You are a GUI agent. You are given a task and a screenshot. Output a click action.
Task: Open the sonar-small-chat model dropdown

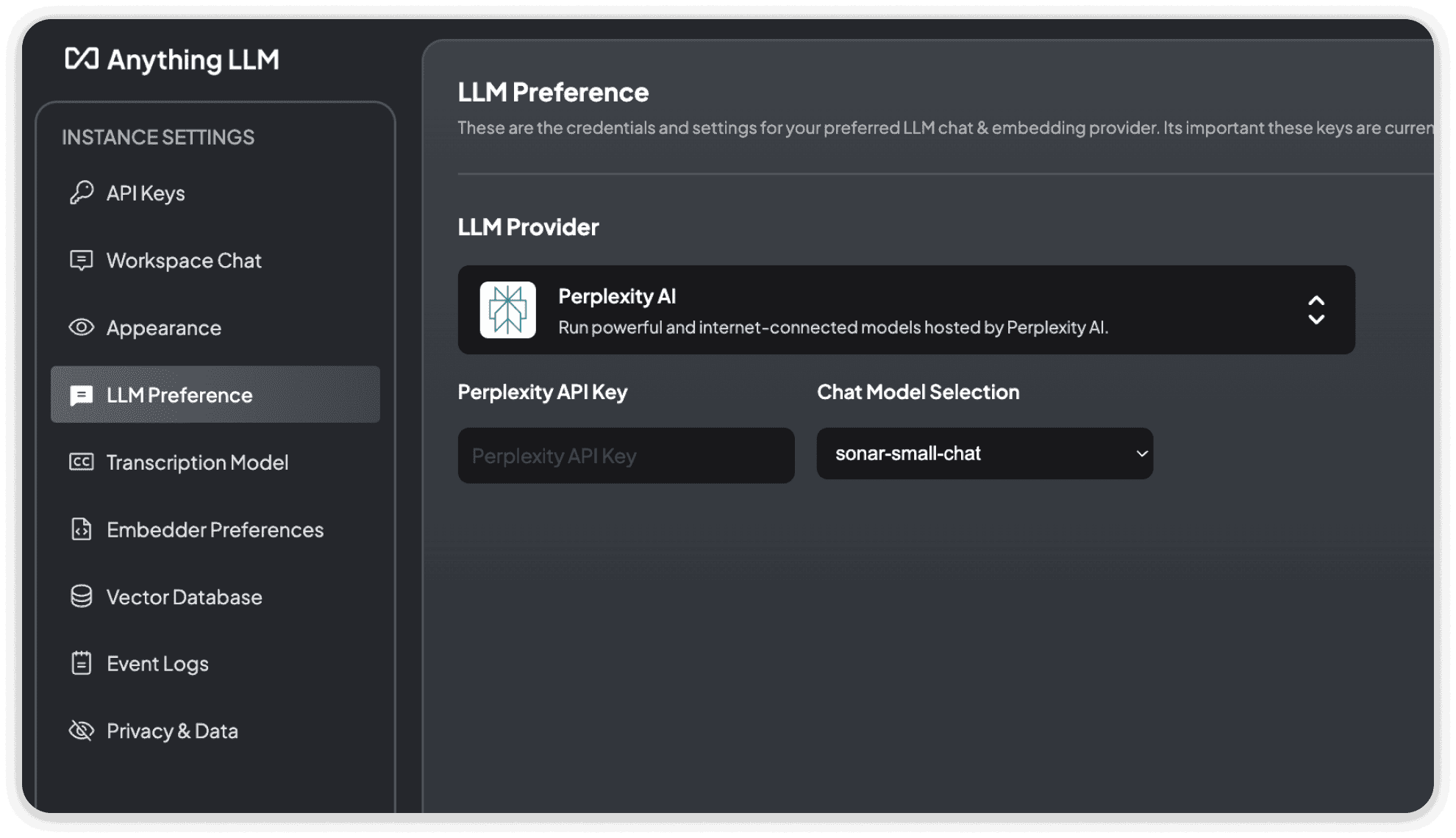tap(984, 454)
